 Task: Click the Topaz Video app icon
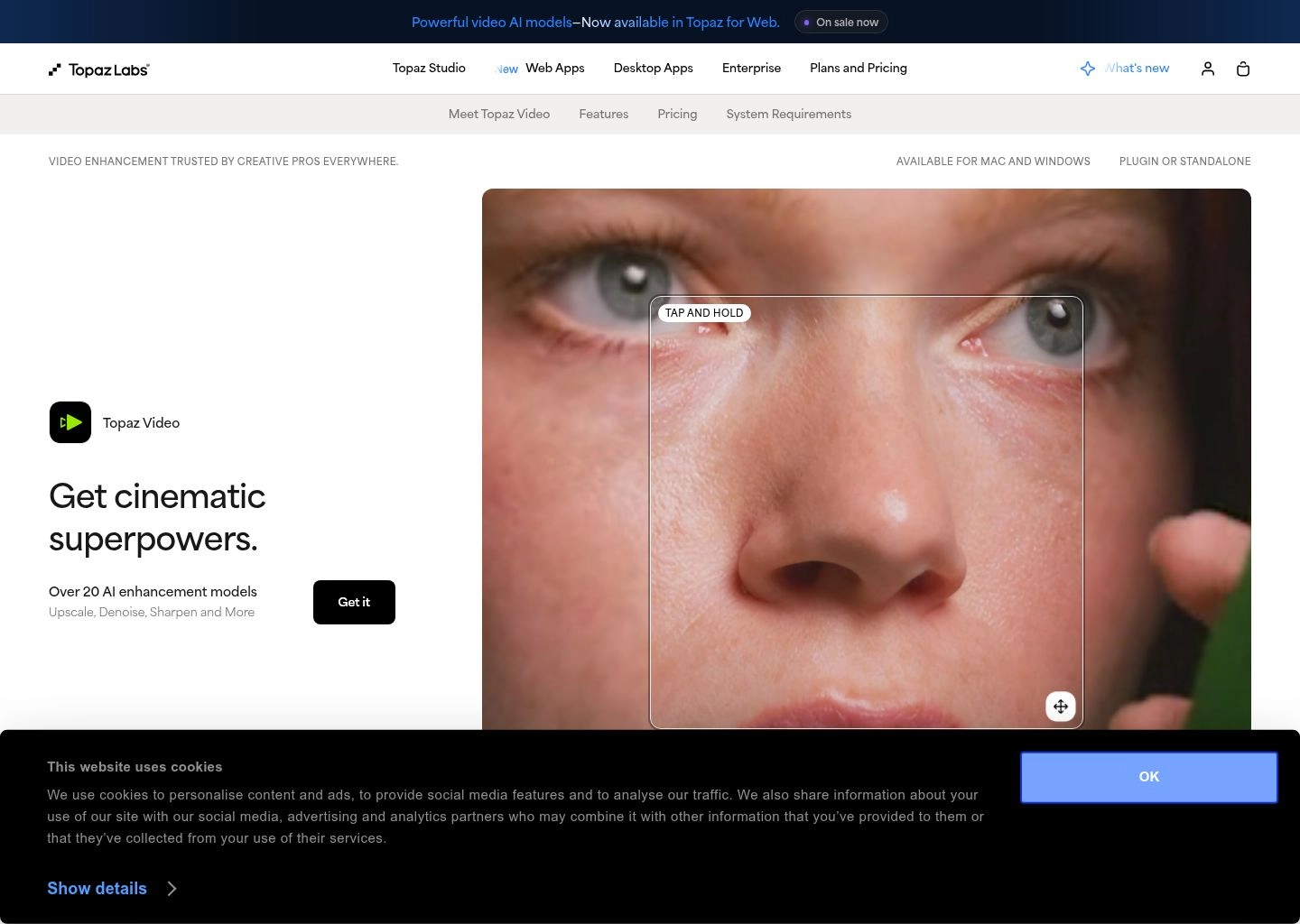70,422
